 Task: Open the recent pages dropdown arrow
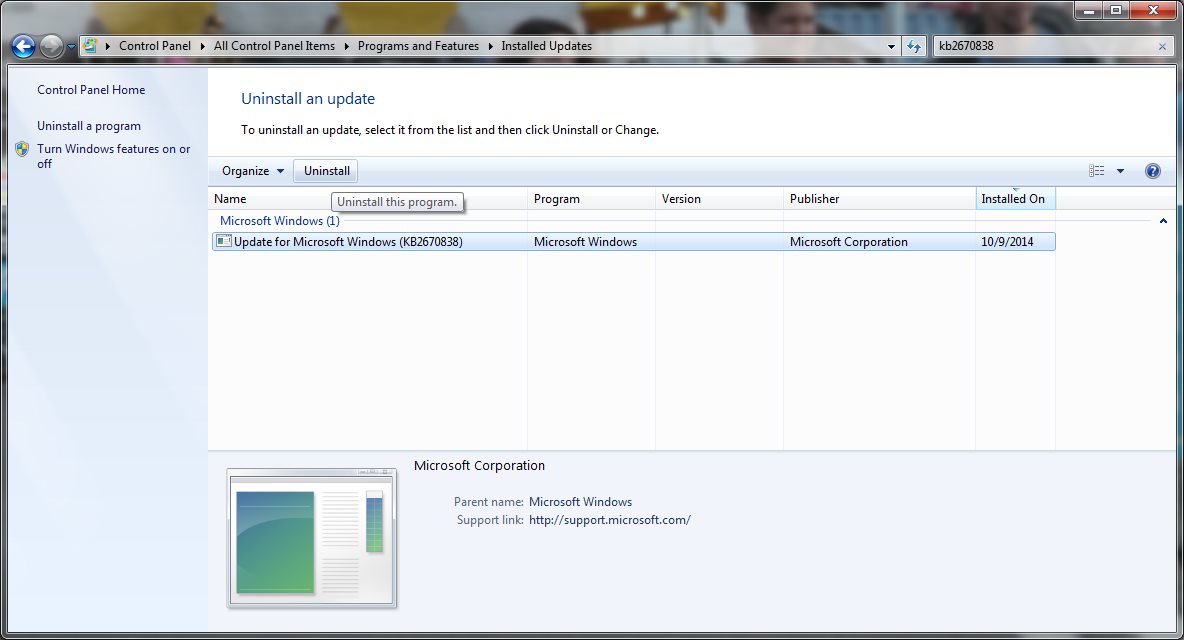pos(71,47)
